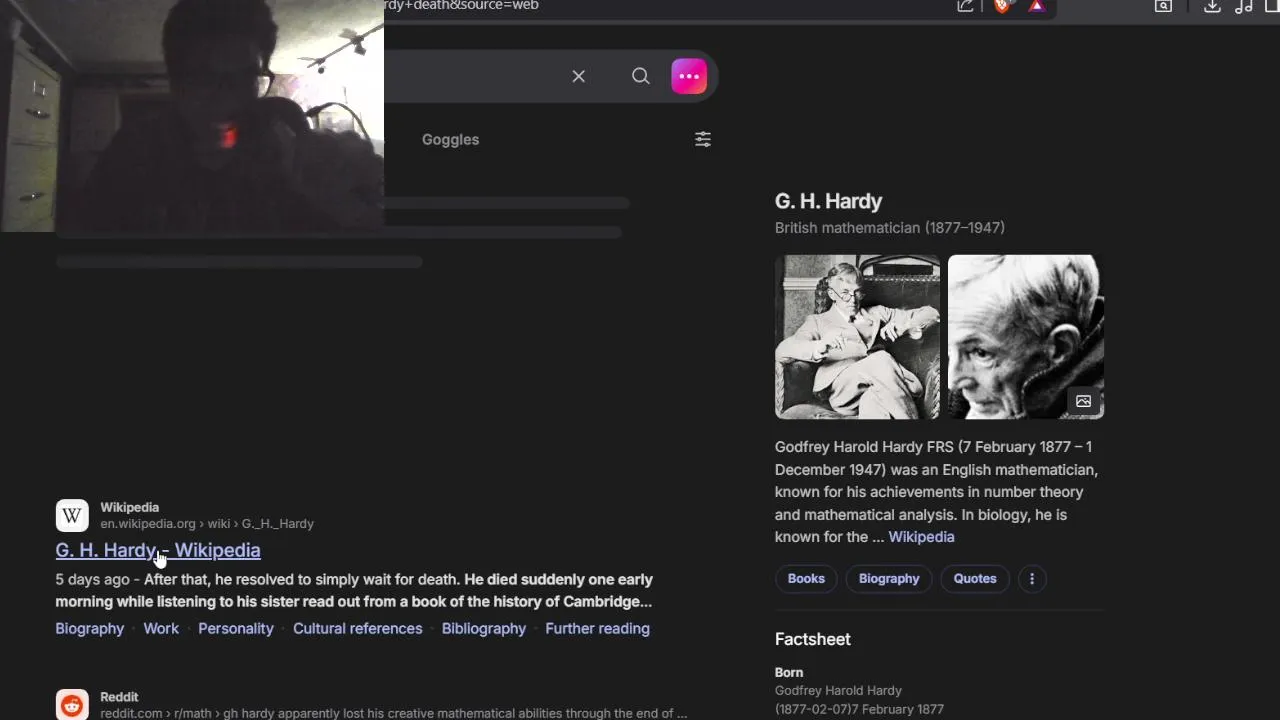Click the Reddit site name label
Screen dimensions: 1280x720
pyautogui.click(x=119, y=696)
